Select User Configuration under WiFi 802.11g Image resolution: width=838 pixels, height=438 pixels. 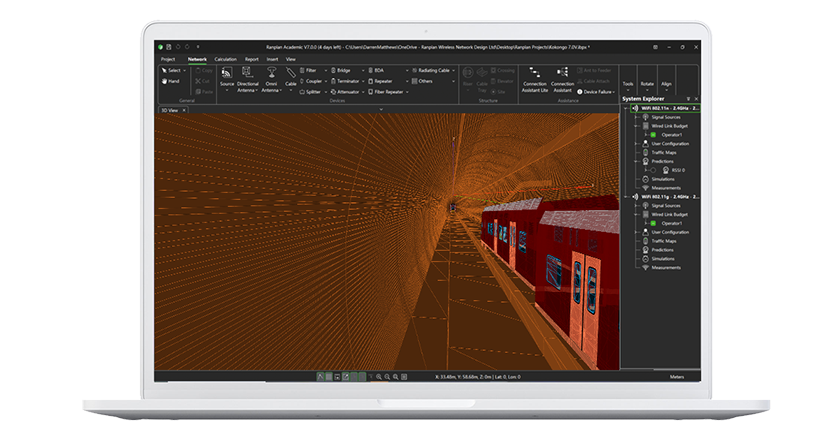670,232
